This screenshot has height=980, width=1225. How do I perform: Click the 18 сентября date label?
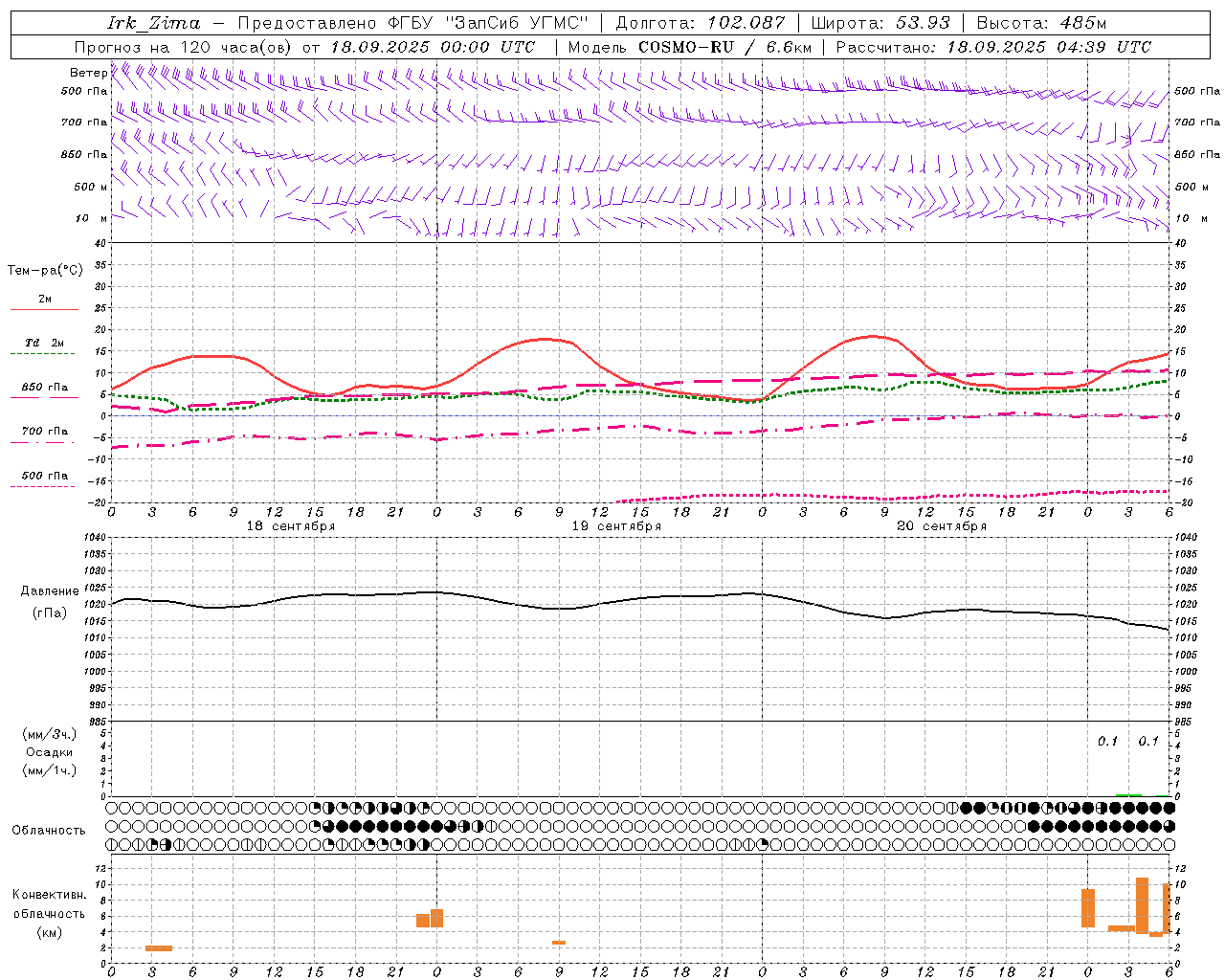tap(291, 526)
